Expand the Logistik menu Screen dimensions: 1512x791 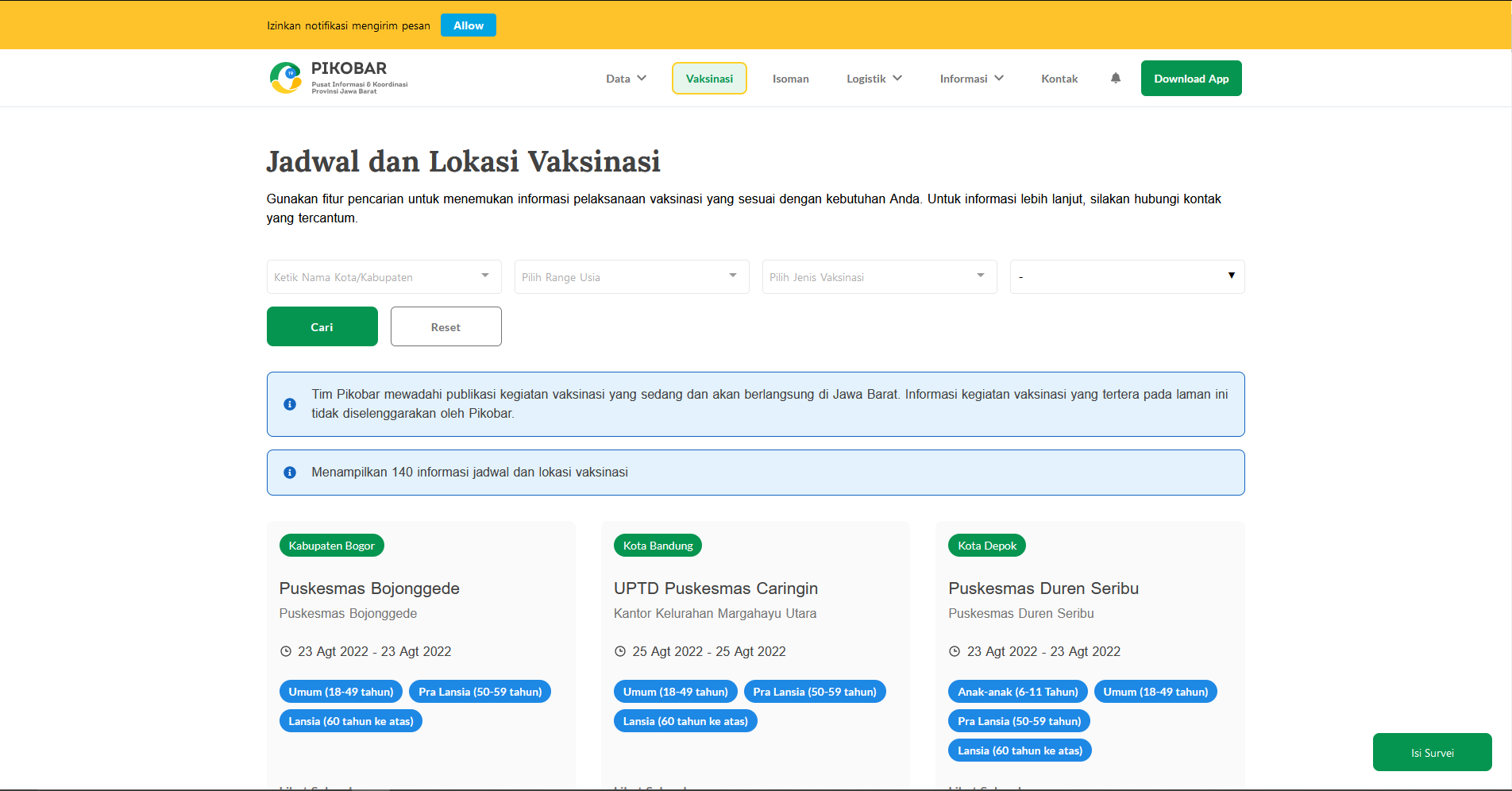click(x=874, y=79)
